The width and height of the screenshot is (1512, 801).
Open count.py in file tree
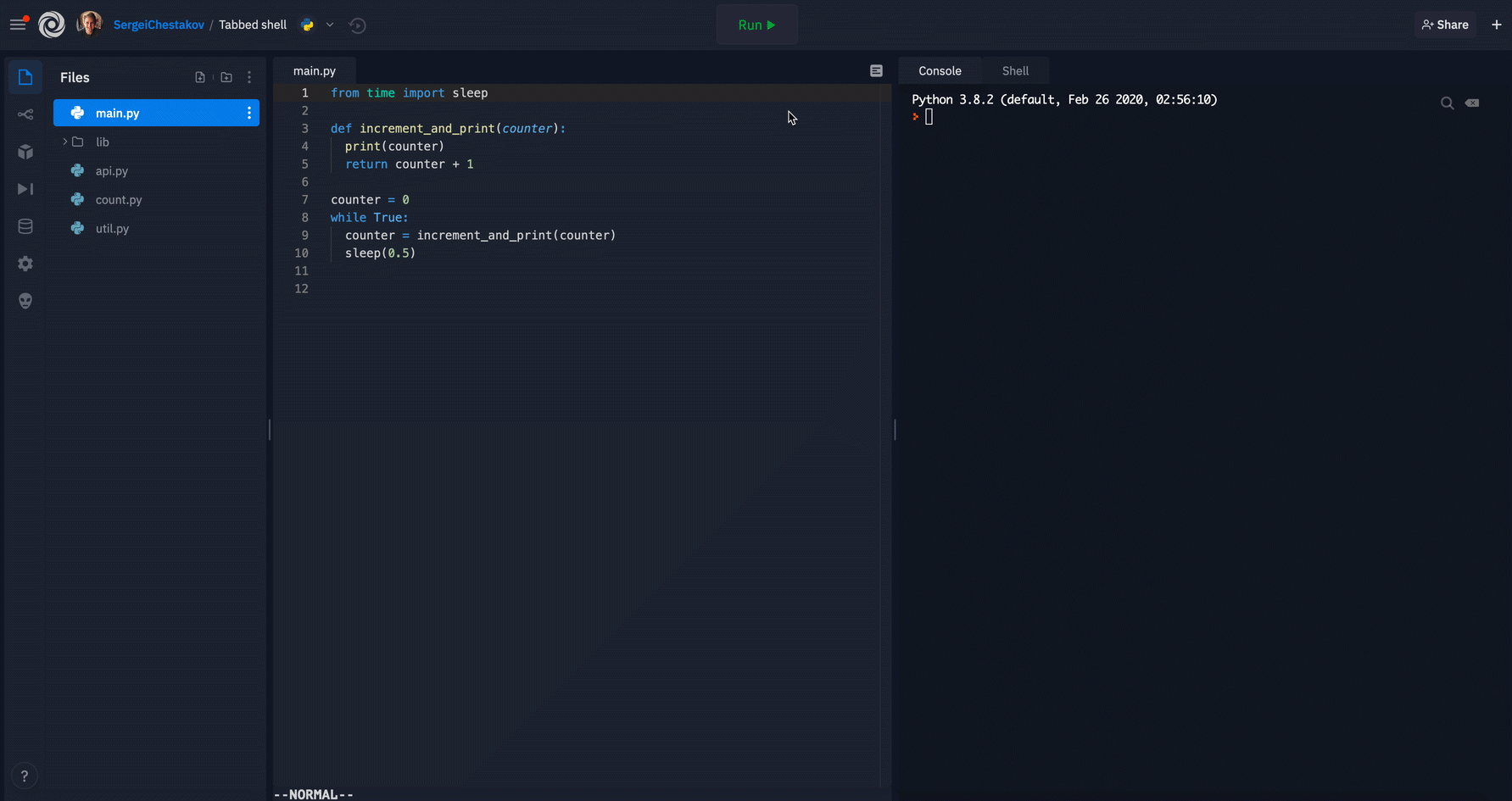[119, 200]
